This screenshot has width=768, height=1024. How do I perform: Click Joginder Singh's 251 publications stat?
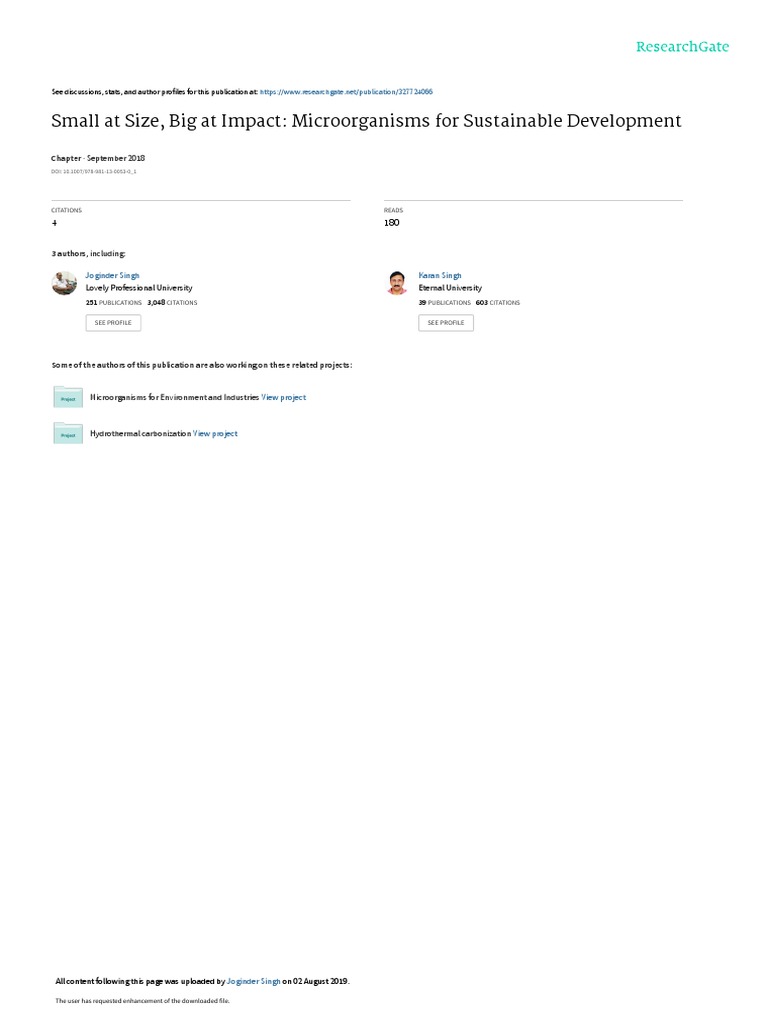pos(114,303)
